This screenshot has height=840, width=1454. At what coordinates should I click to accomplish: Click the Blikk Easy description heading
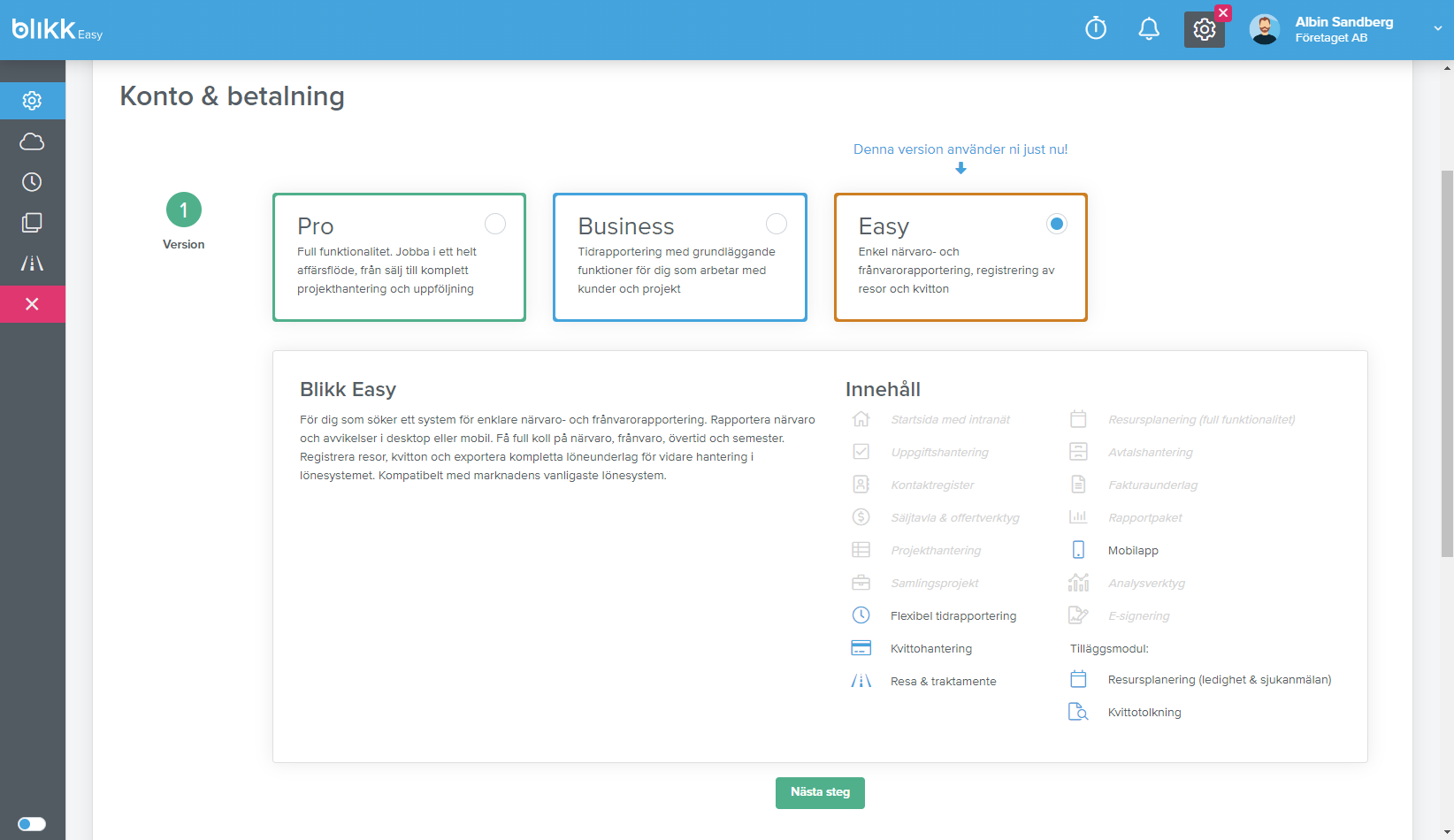point(348,389)
